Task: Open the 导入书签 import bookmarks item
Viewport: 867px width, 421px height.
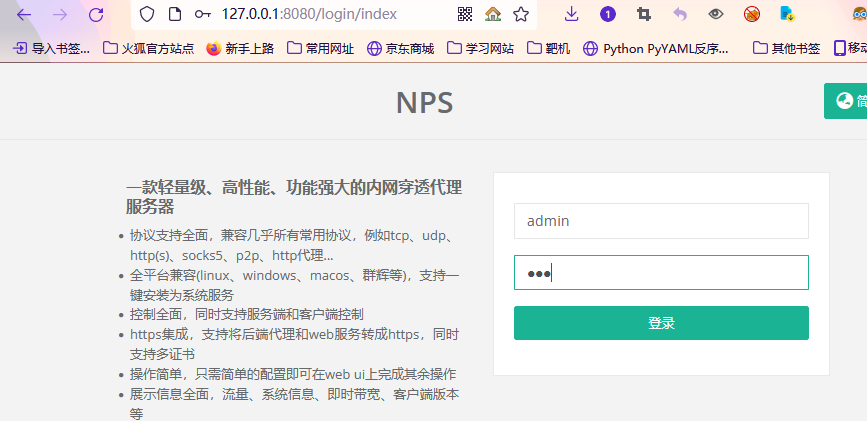Action: 51,49
